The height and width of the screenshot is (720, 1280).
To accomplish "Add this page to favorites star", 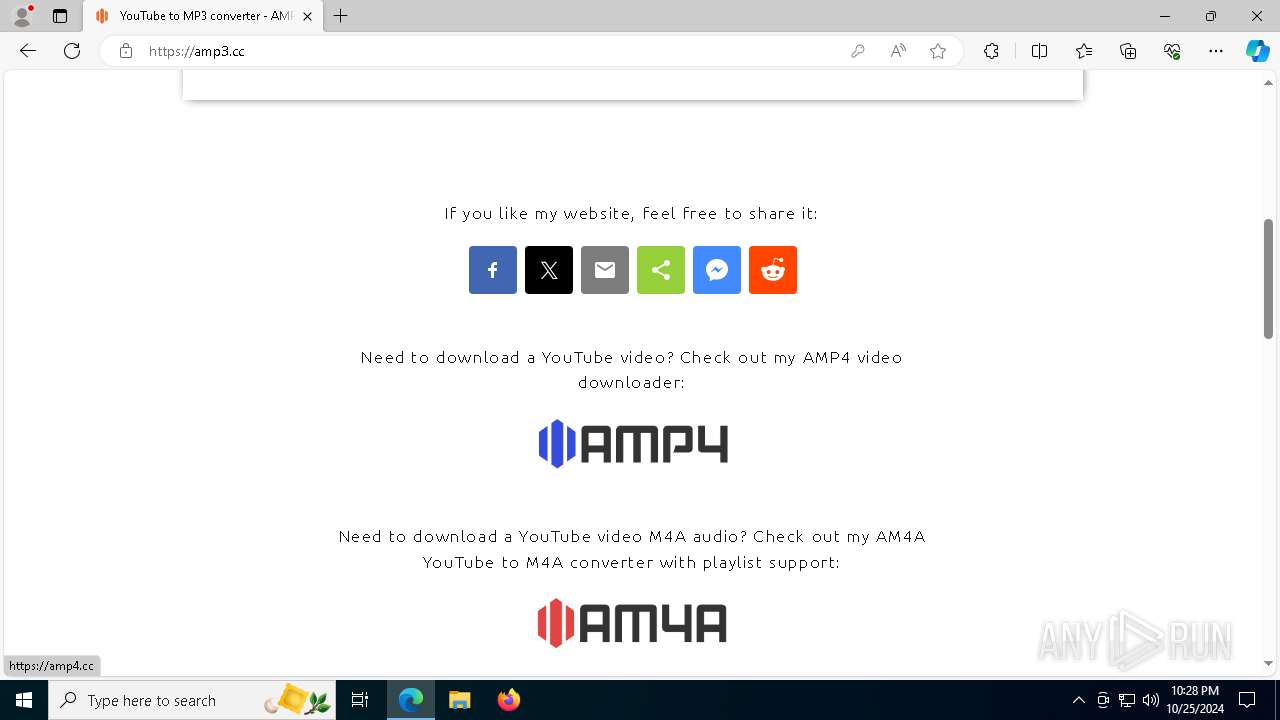I will click(938, 51).
